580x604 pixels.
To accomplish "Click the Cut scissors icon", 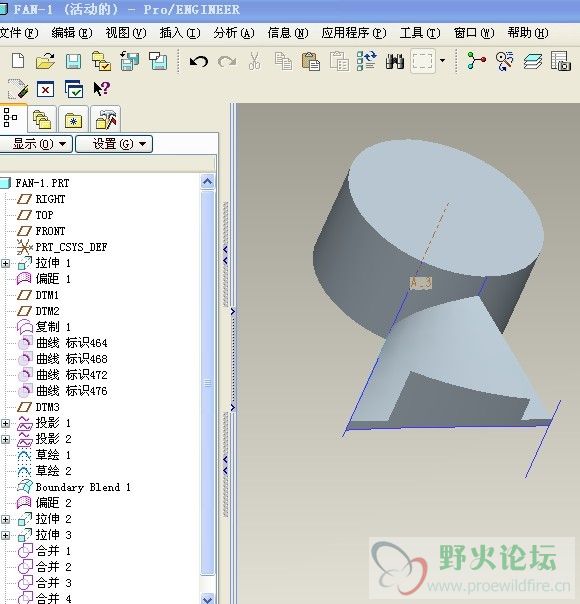I will (254, 61).
